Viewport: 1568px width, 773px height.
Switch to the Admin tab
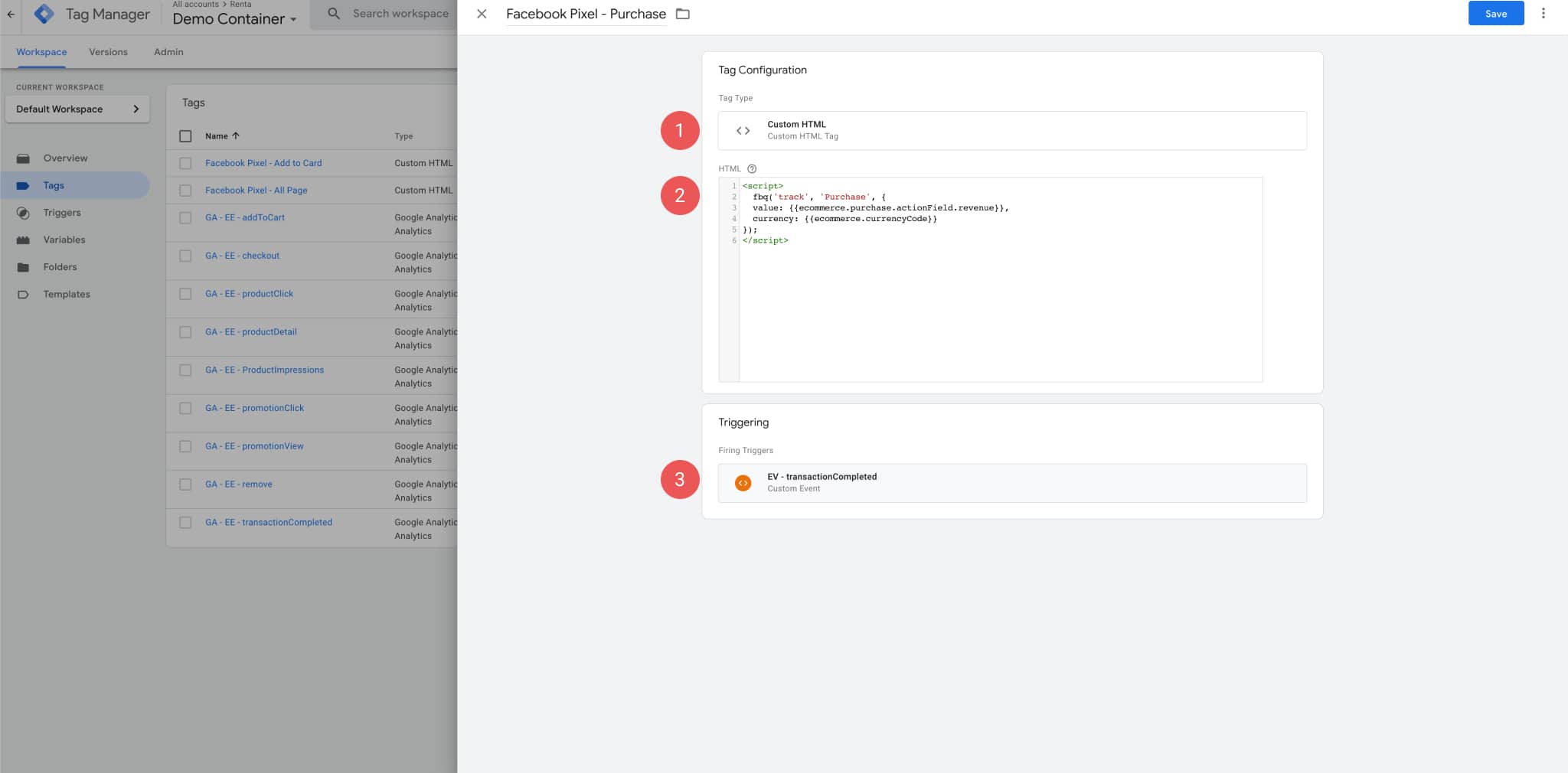[168, 52]
